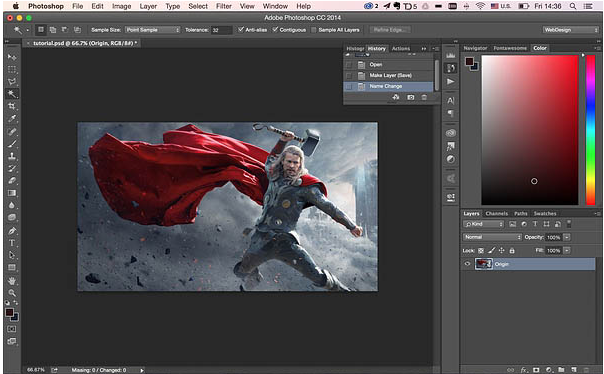Screen dimensions: 604x374
Task: Open the Histogram collapsed panel icon
Action: (x=451, y=55)
